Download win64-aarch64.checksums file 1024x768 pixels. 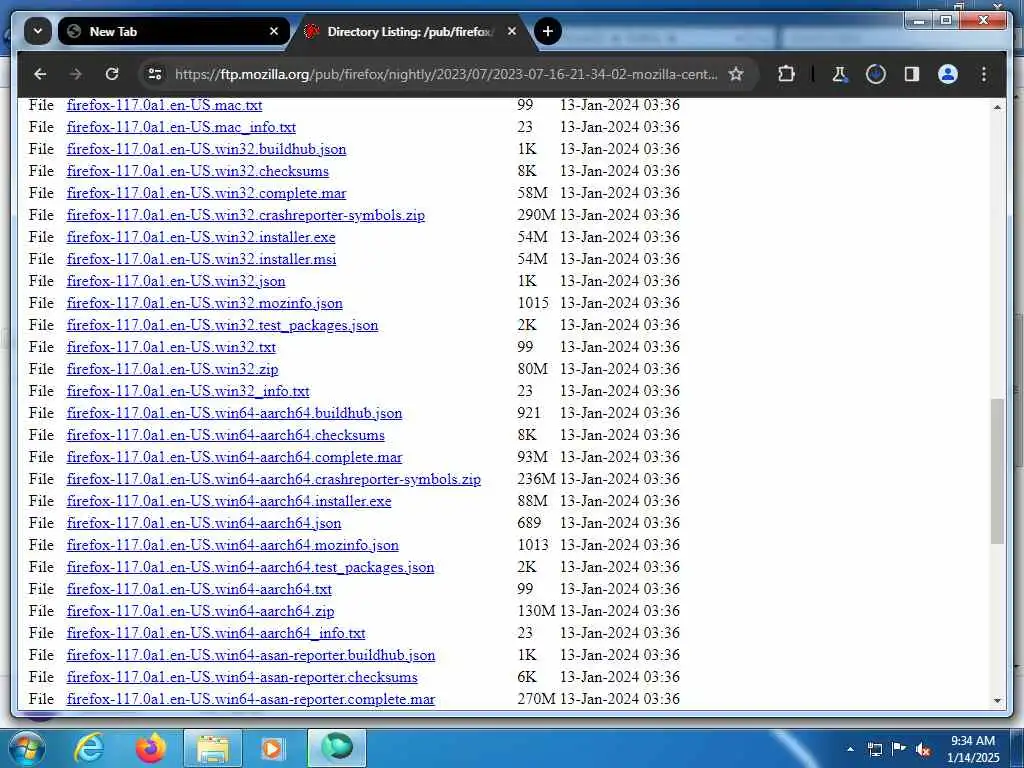pos(225,435)
